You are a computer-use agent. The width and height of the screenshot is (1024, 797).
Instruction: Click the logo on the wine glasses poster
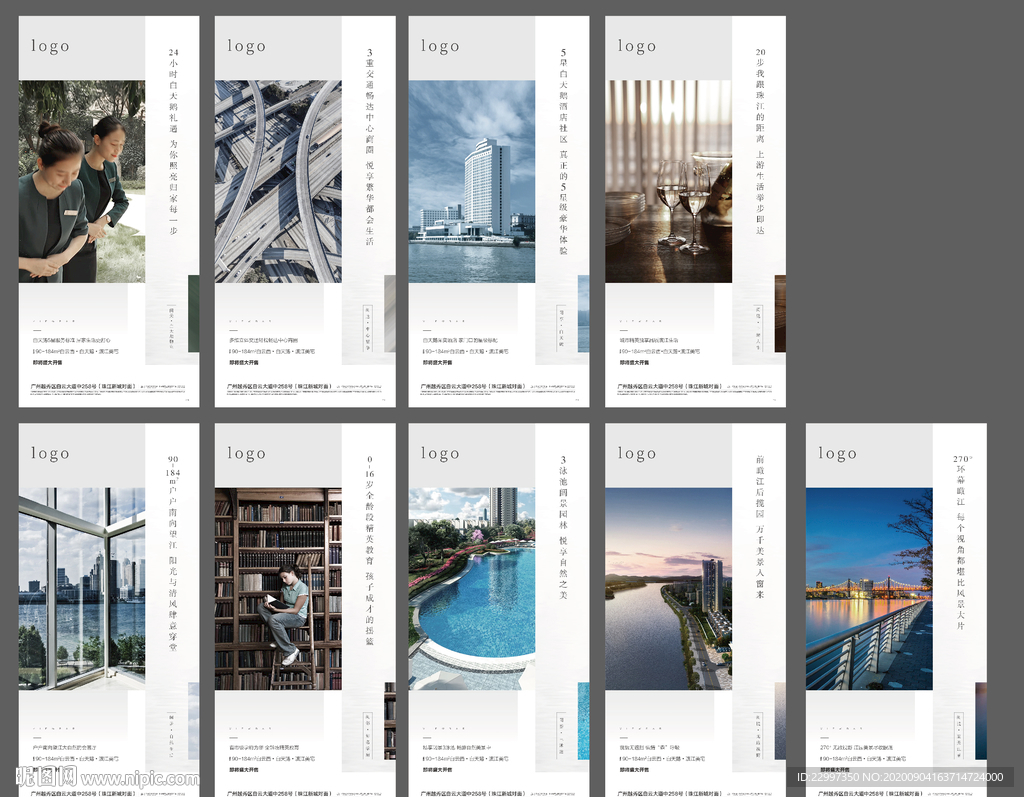(x=636, y=46)
